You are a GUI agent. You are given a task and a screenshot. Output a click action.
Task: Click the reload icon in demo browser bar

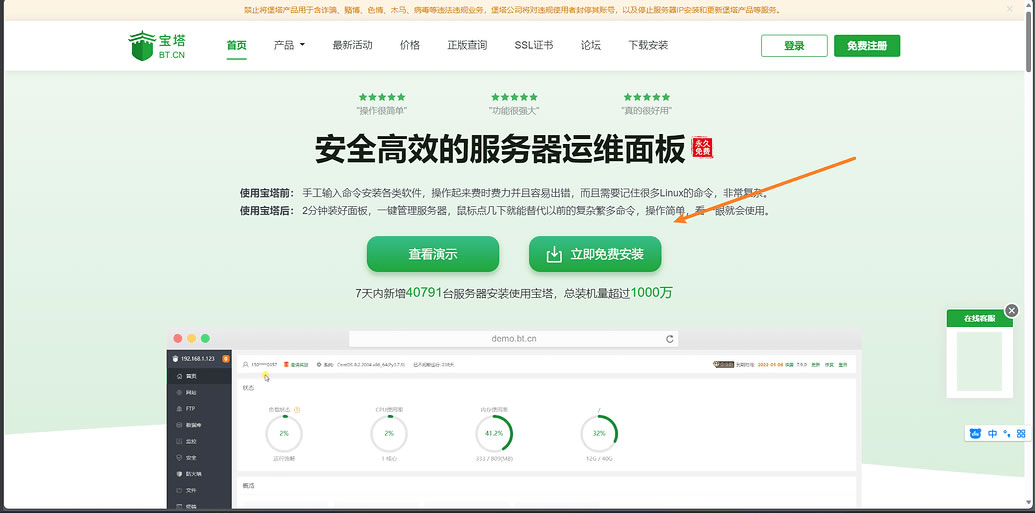(669, 339)
